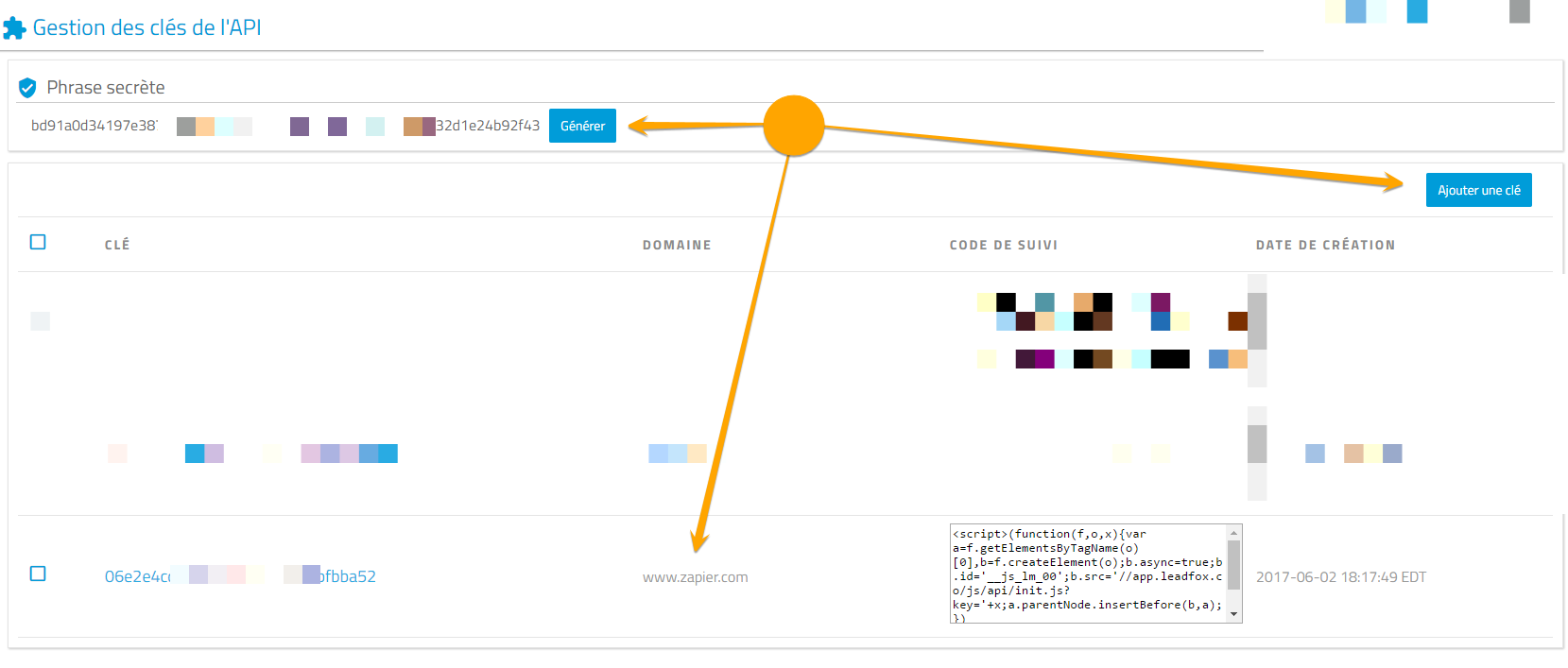Click the Phrase secrète heading
Image resolution: width=1568 pixels, height=668 pixels.
pyautogui.click(x=106, y=87)
